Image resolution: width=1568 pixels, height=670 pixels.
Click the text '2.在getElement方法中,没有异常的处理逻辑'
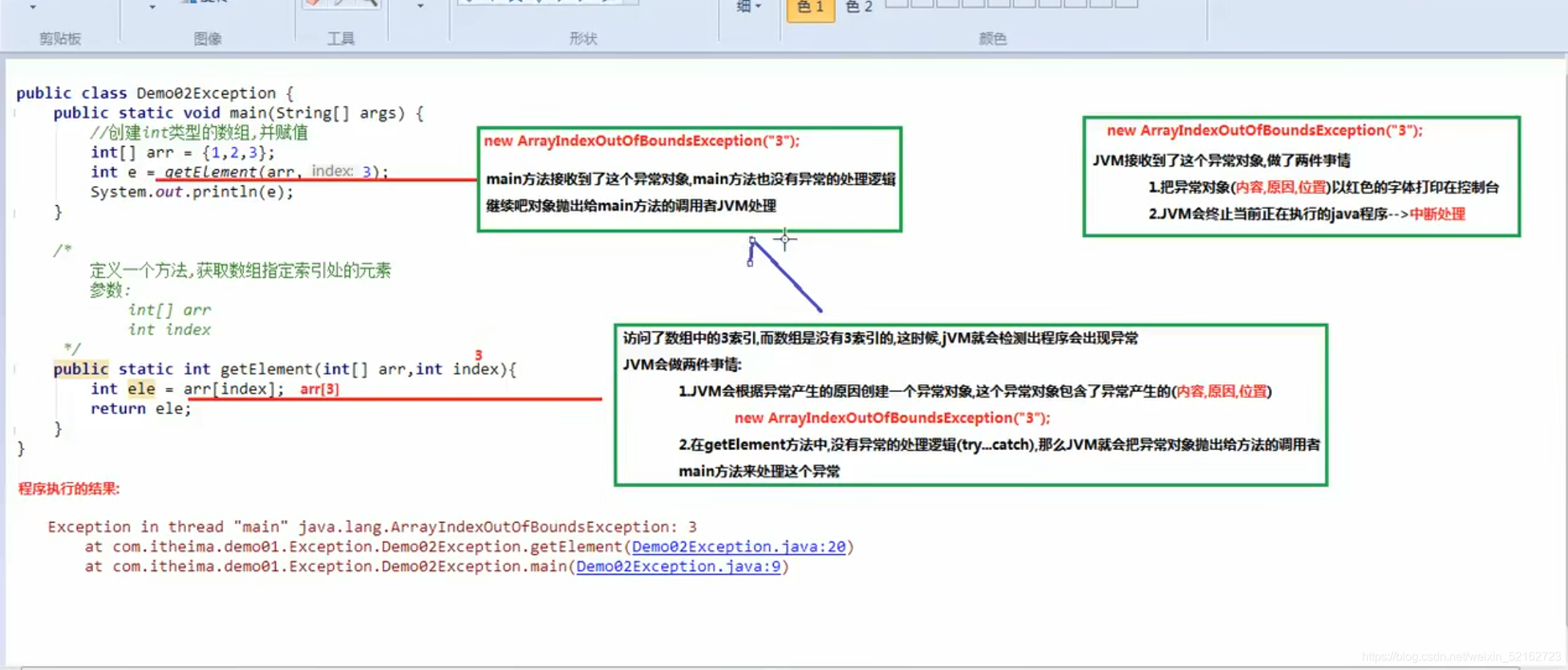[817, 444]
